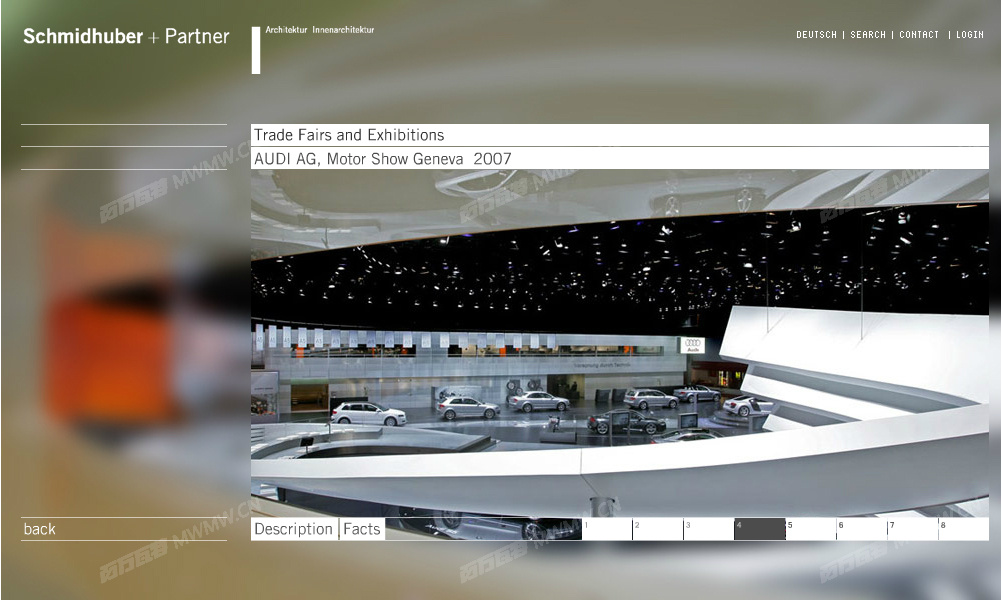Switch language with the DEUTSCH link

coord(816,35)
